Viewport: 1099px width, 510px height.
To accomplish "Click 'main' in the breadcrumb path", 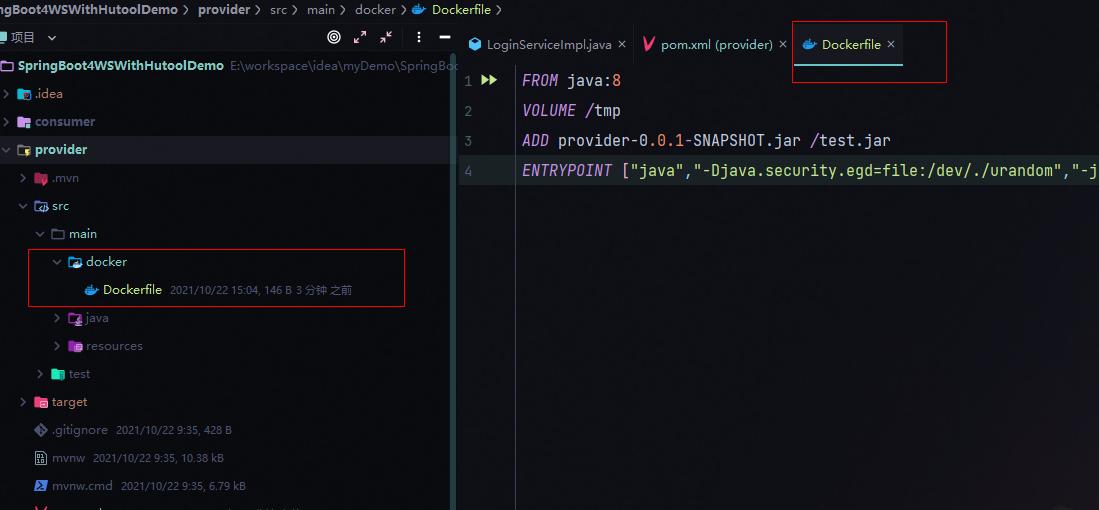I will click(x=323, y=10).
